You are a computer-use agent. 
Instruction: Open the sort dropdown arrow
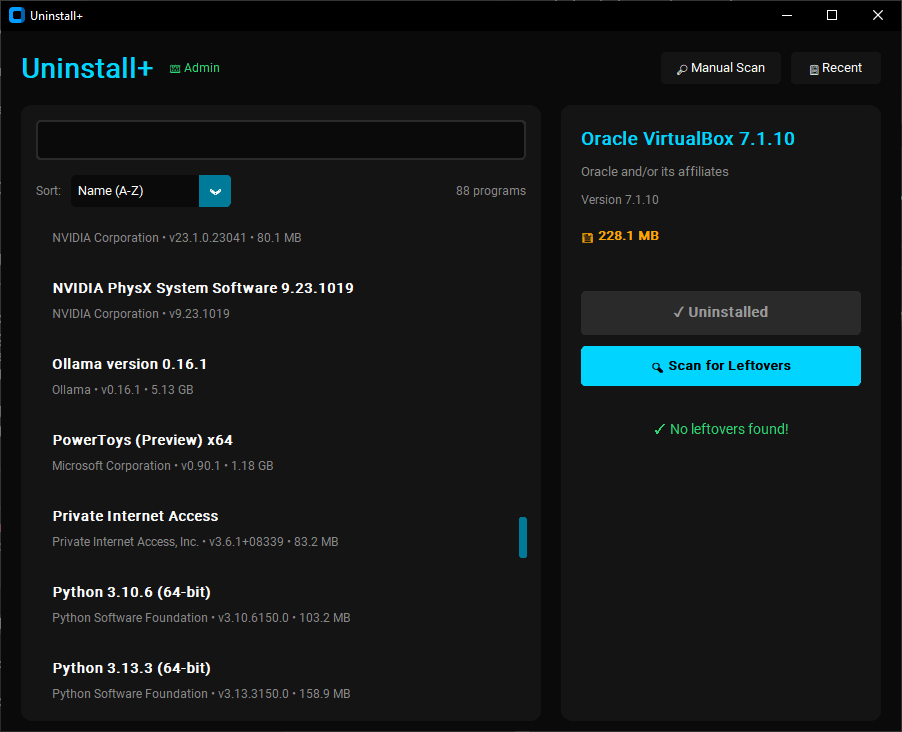(215, 191)
